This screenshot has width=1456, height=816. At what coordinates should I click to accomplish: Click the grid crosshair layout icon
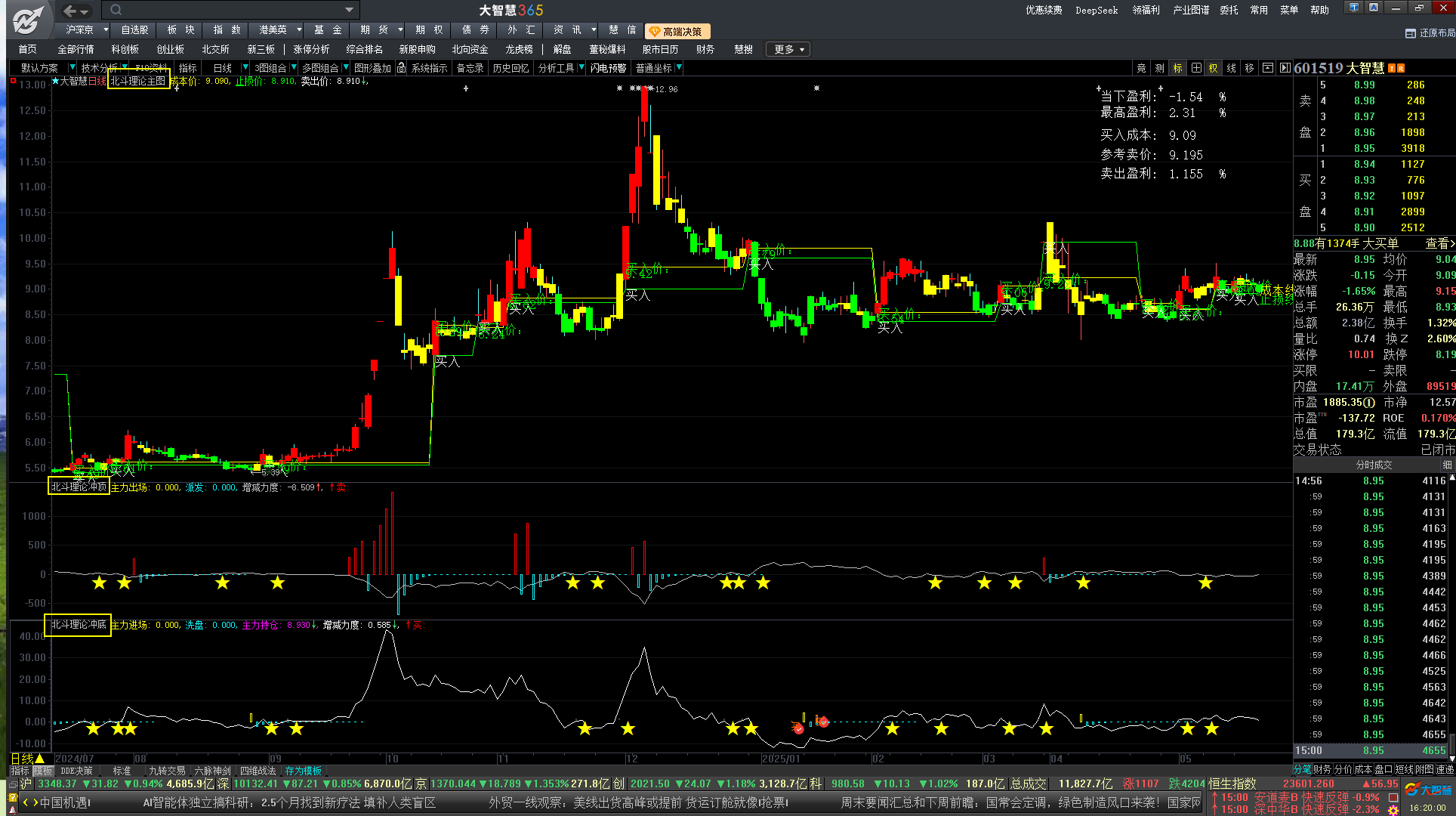[1196, 68]
